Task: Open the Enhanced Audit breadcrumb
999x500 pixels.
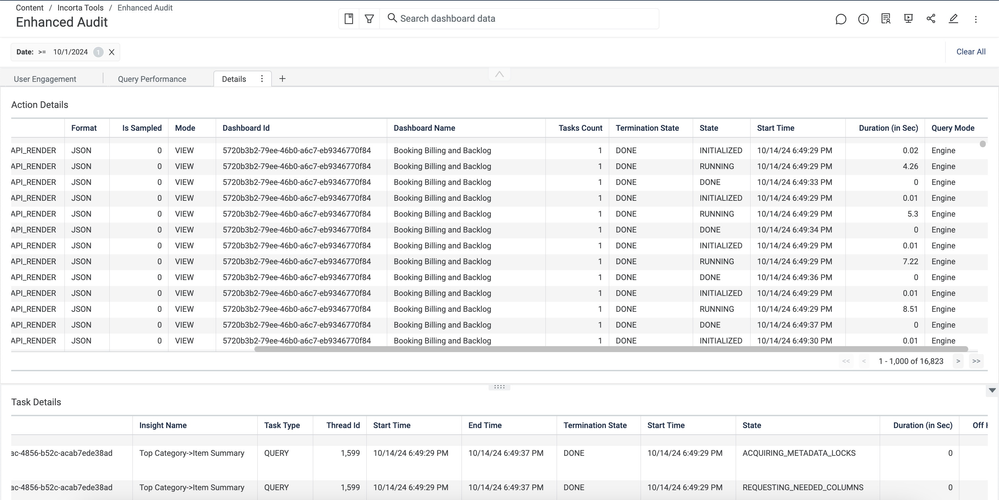Action: (x=145, y=8)
